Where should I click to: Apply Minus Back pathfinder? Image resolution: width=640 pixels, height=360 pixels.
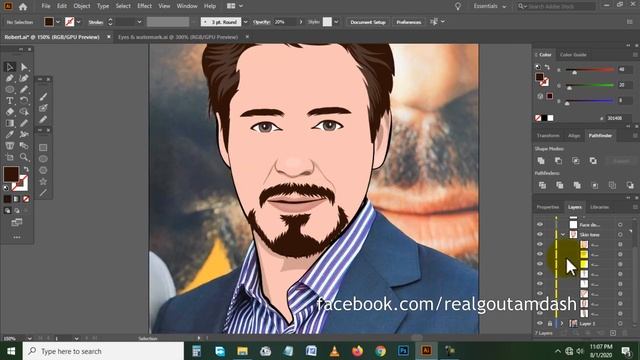tap(630, 185)
